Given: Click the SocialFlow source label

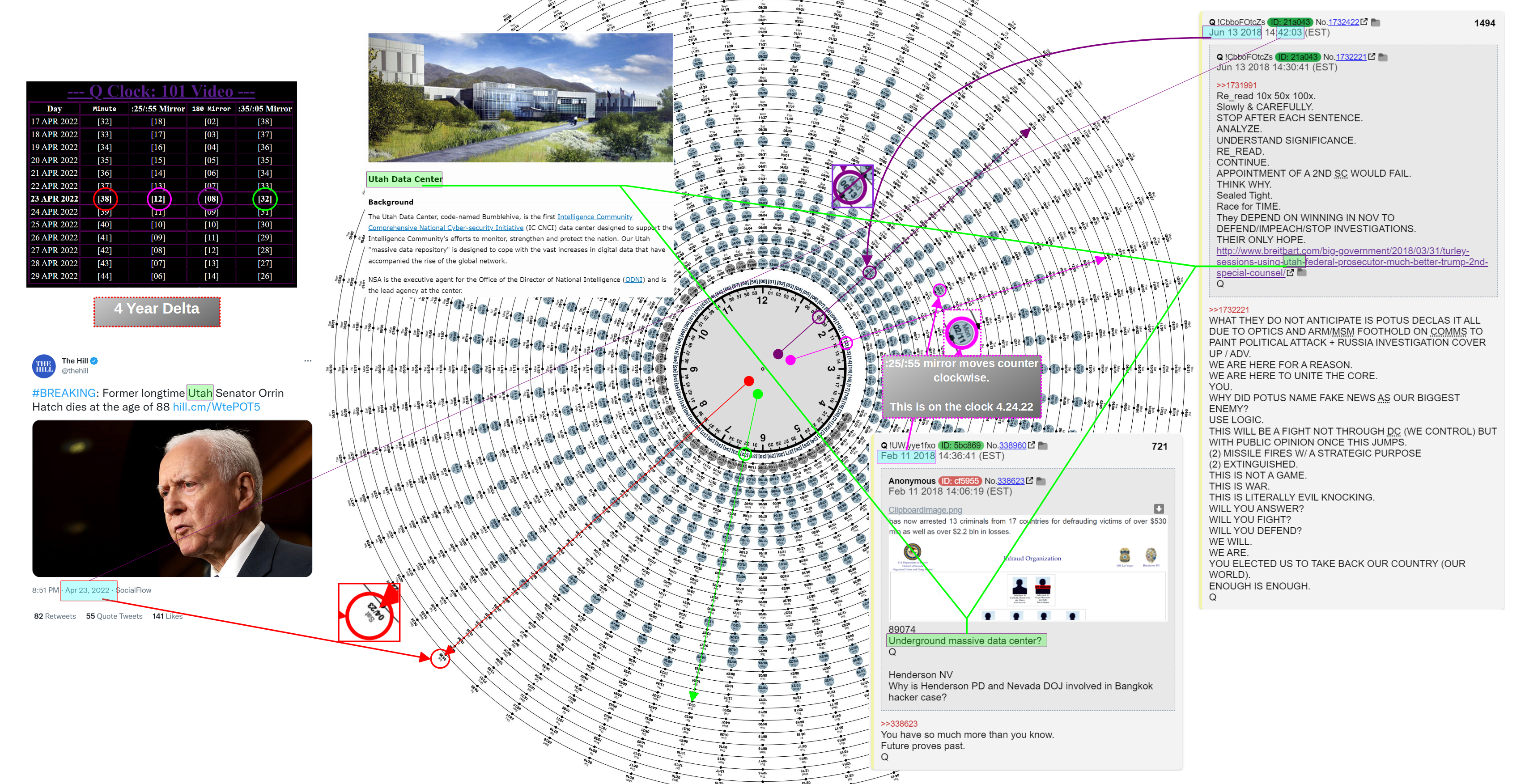Looking at the screenshot, I should (x=134, y=590).
